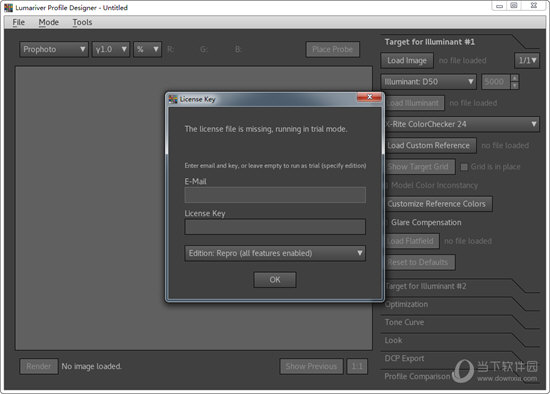550x394 pixels.
Task: Open the % units dropdown
Action: 147,49
